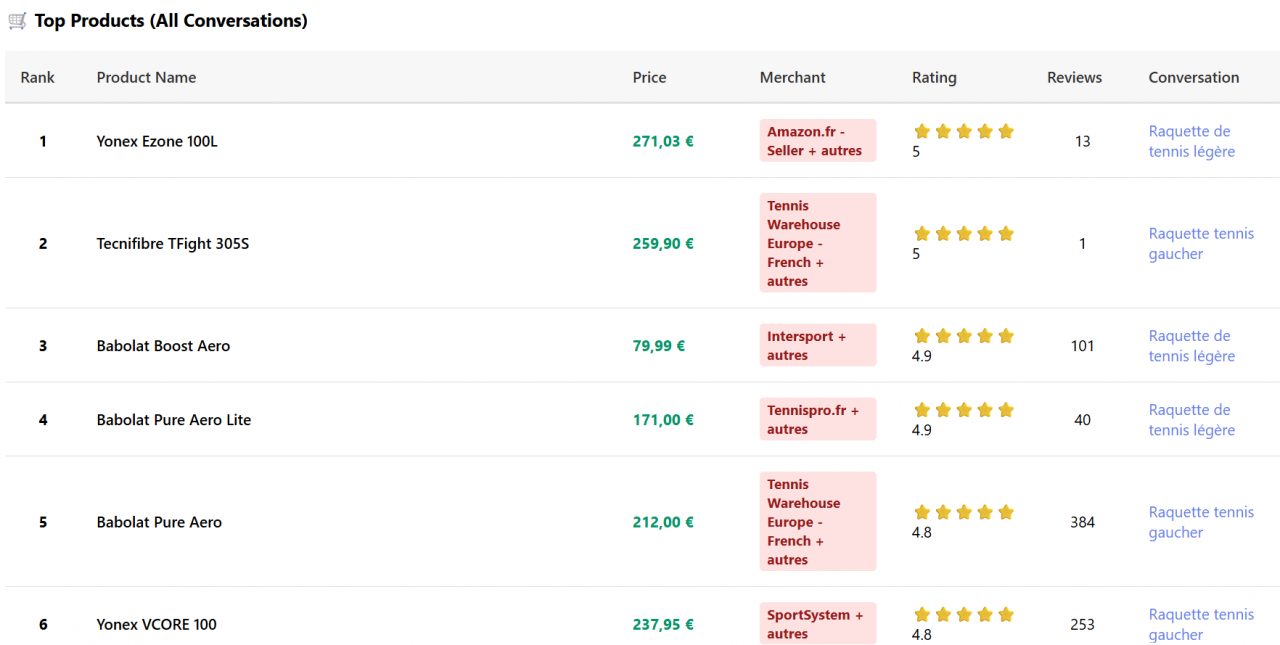
Task: Click the Product Name column header
Action: tap(146, 77)
